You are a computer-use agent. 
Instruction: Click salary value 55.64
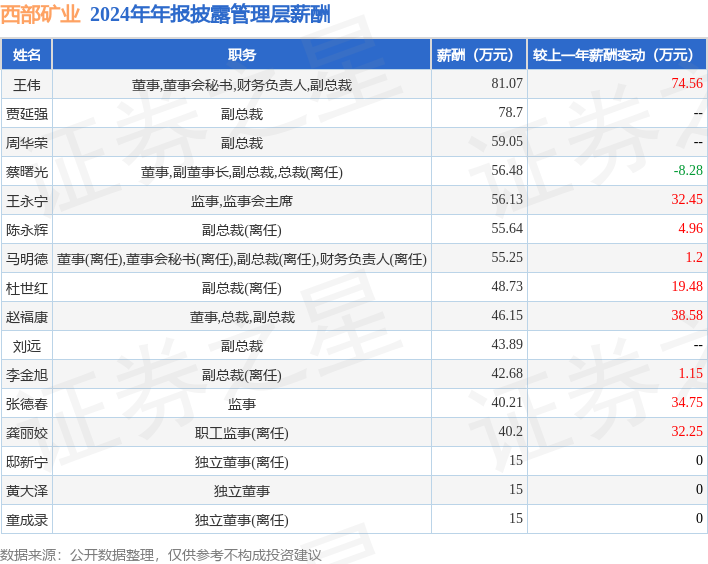[507, 228]
